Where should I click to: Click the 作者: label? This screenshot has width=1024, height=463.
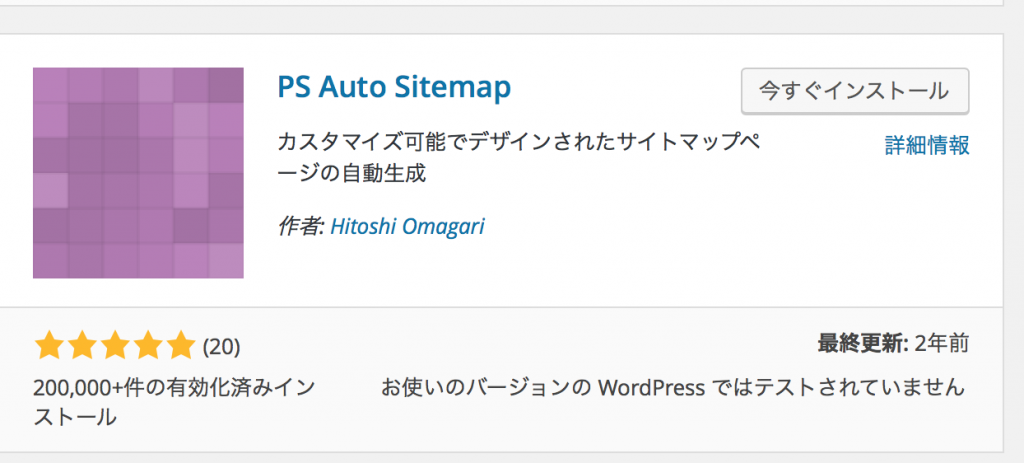pyautogui.click(x=300, y=227)
